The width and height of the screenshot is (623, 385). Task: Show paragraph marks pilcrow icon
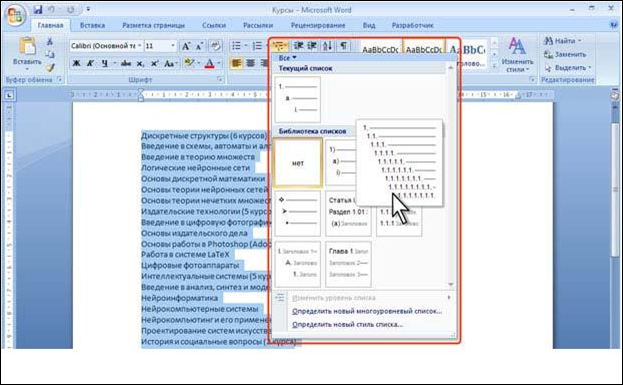[343, 46]
